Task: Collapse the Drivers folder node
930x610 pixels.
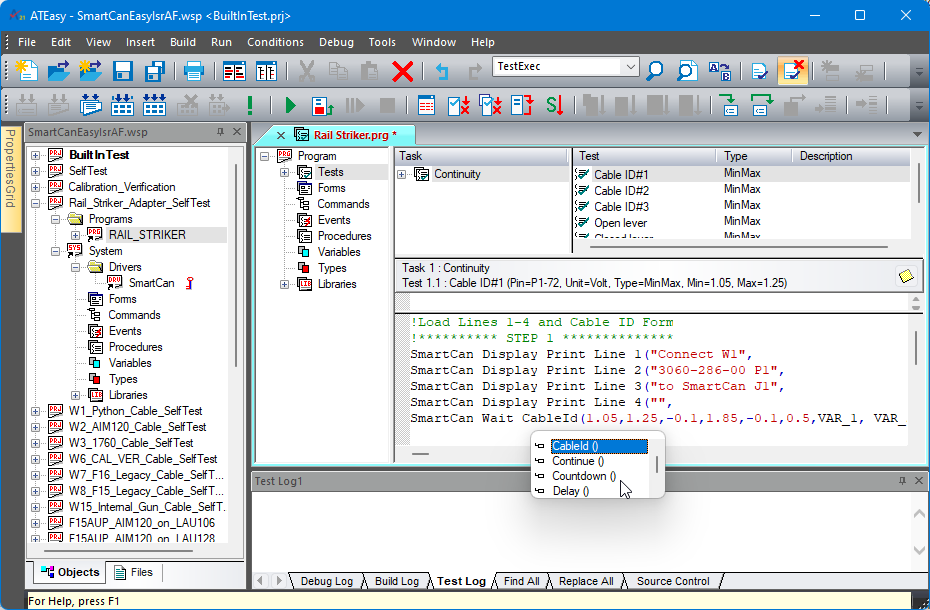Action: point(75,267)
